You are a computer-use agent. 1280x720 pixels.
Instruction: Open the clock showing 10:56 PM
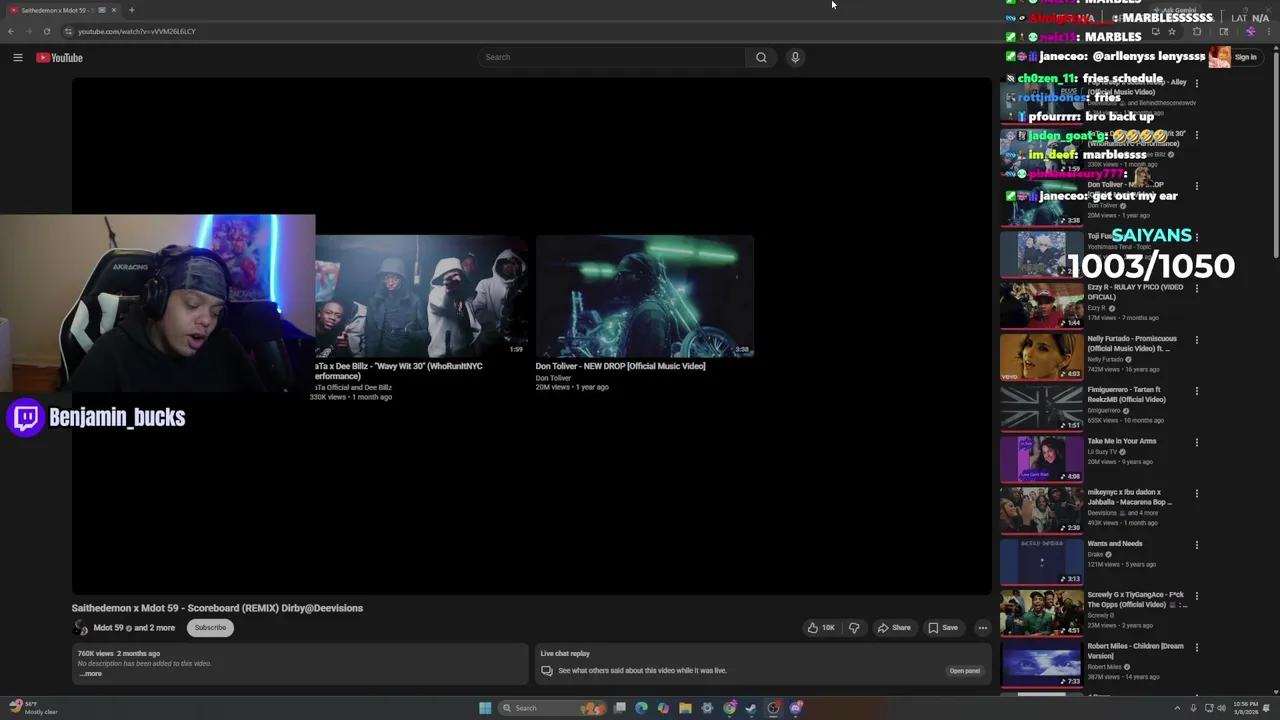point(1244,708)
